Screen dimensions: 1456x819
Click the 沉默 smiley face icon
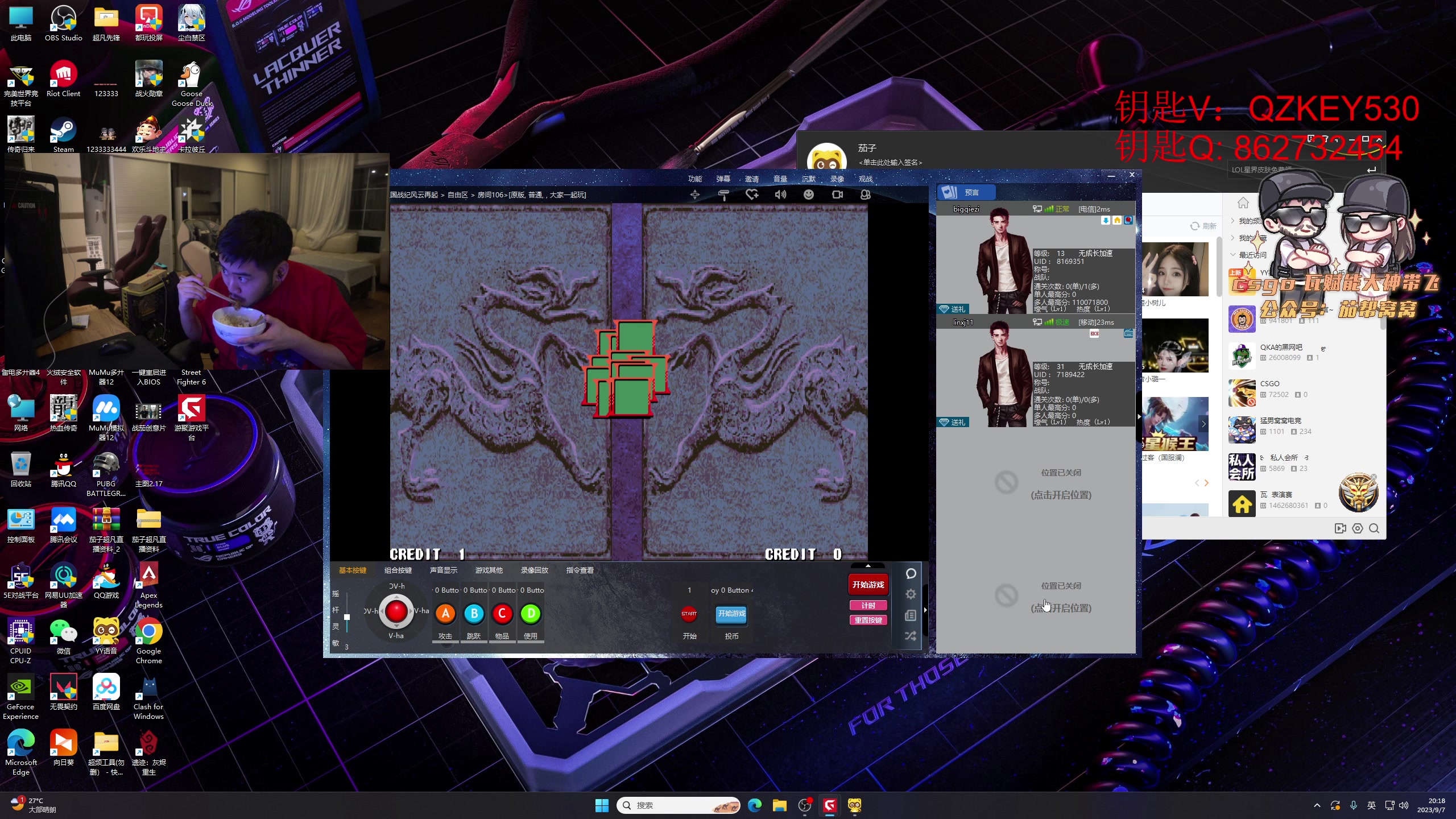[x=808, y=195]
